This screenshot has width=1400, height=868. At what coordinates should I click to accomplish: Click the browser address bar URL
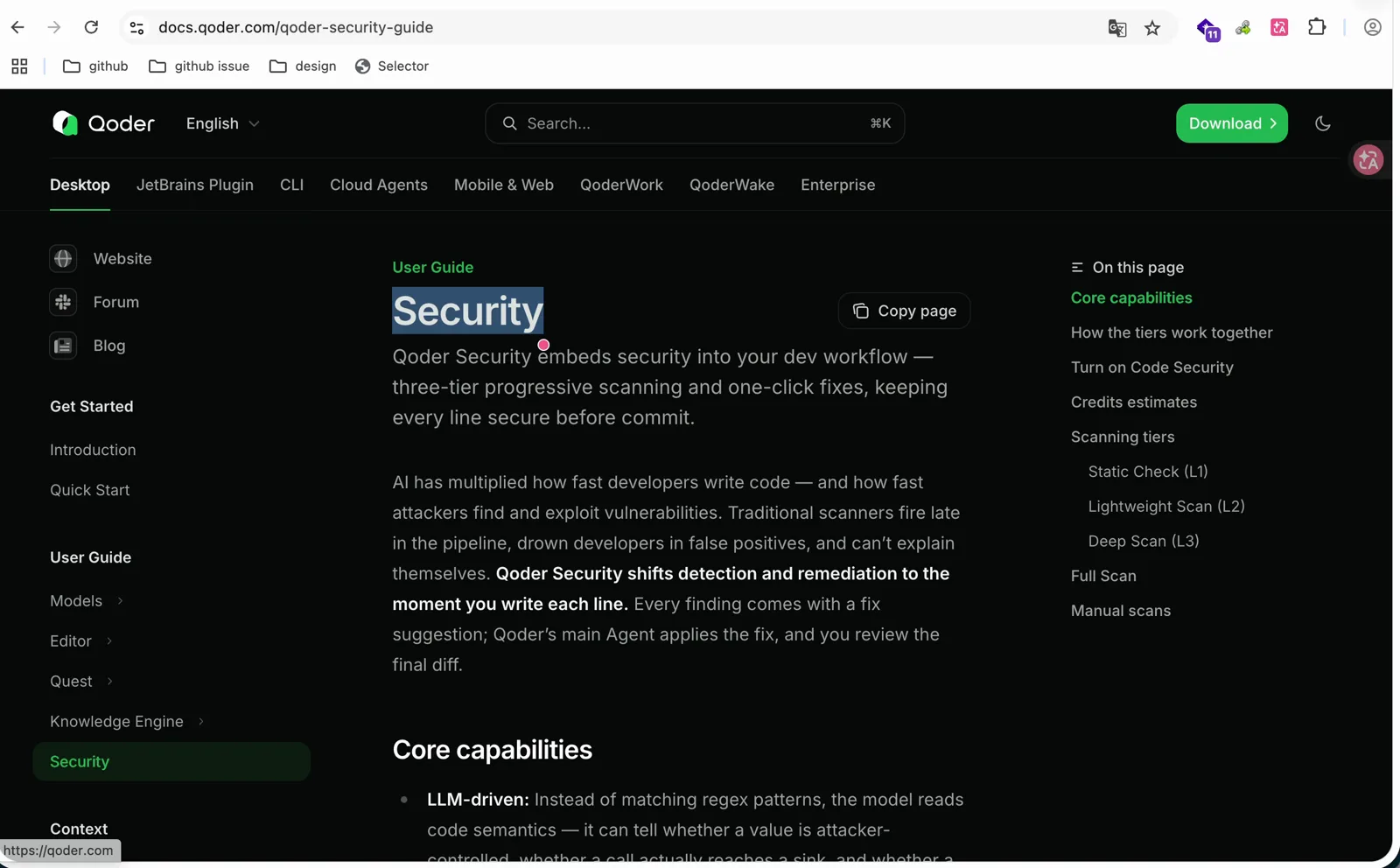pyautogui.click(x=296, y=27)
